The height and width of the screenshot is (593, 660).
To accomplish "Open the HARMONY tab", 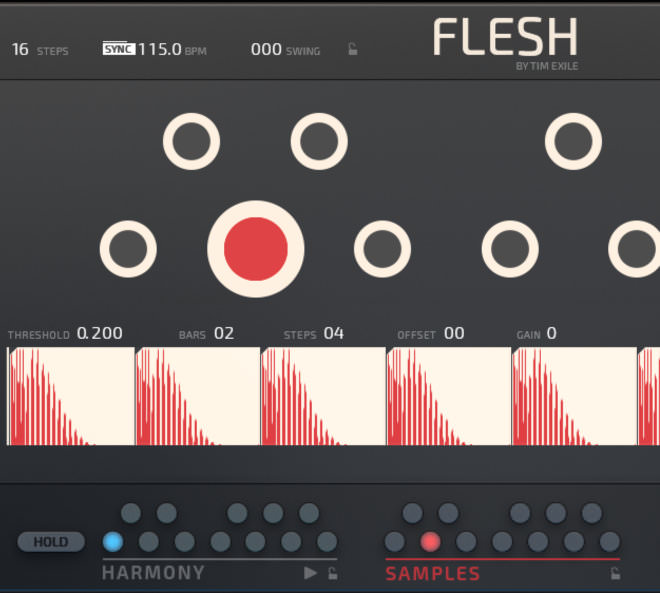I will tap(153, 573).
